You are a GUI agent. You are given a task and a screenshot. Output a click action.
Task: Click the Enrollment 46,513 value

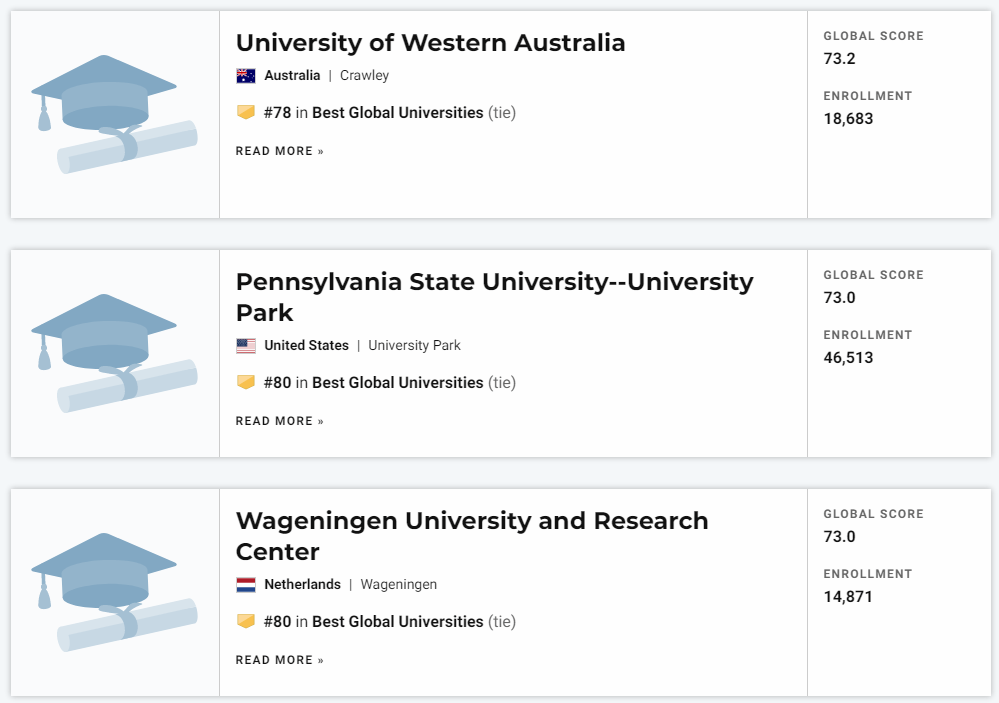tap(848, 358)
